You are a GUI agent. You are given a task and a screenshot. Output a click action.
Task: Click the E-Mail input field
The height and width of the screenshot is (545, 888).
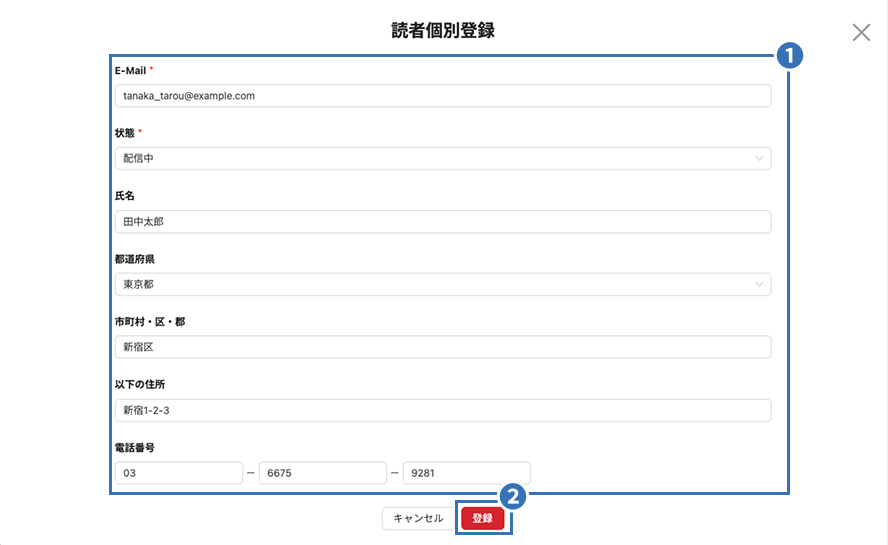[442, 95]
